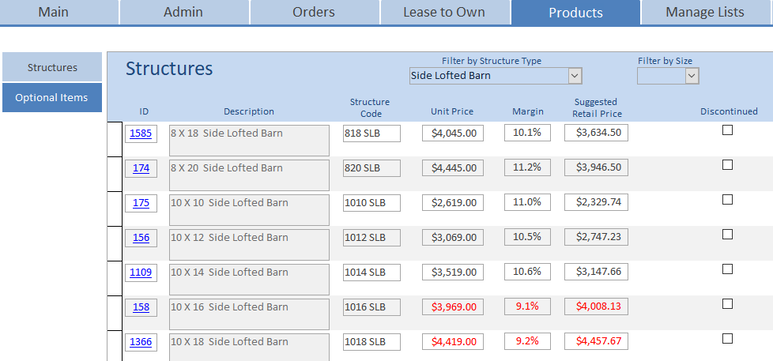Select the 10.6% margin field
The width and height of the screenshot is (773, 361).
click(527, 272)
